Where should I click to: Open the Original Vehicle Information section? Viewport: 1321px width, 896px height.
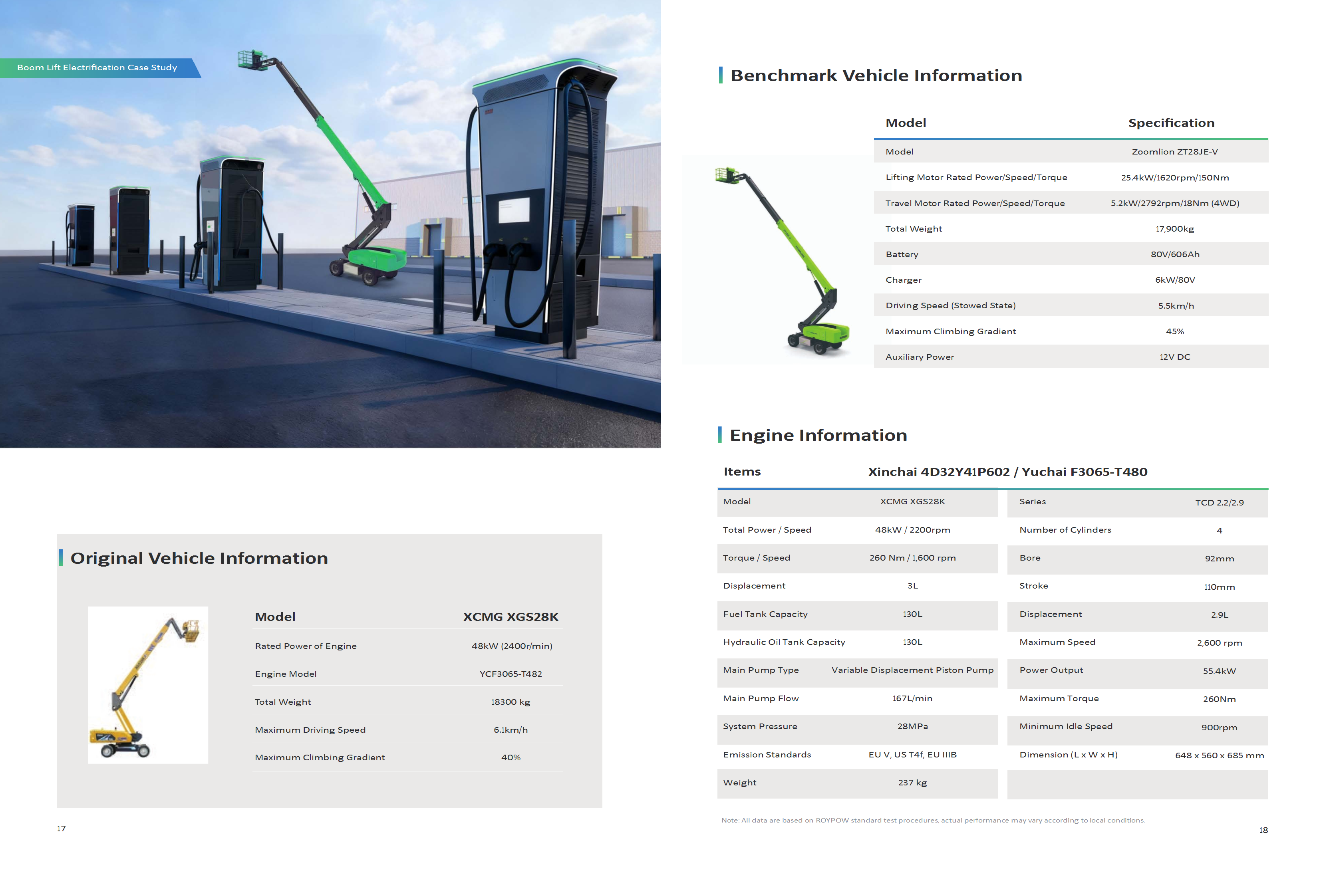click(199, 558)
